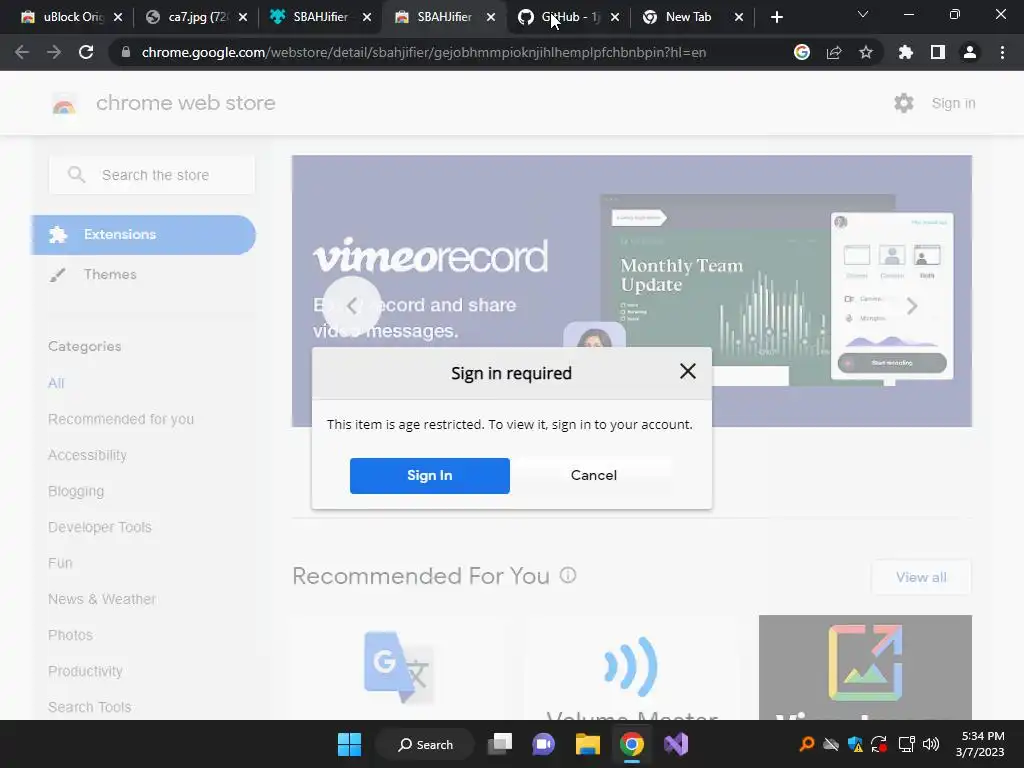This screenshot has height=768, width=1024.
Task: Select the Extensions sidebar item
Action: 144,234
